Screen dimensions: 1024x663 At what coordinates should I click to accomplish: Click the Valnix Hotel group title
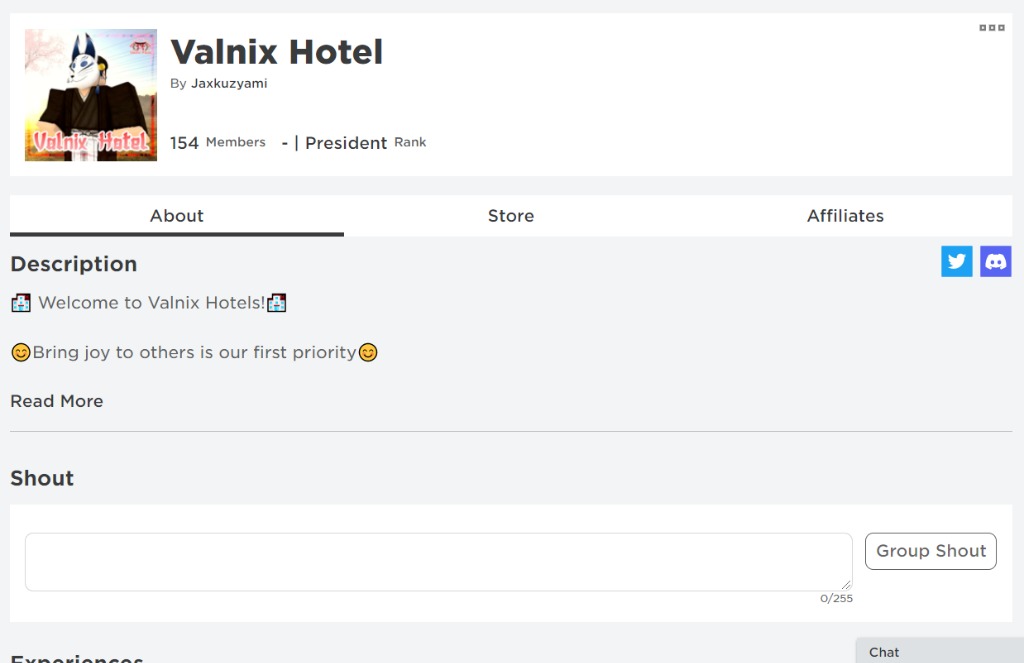(276, 51)
